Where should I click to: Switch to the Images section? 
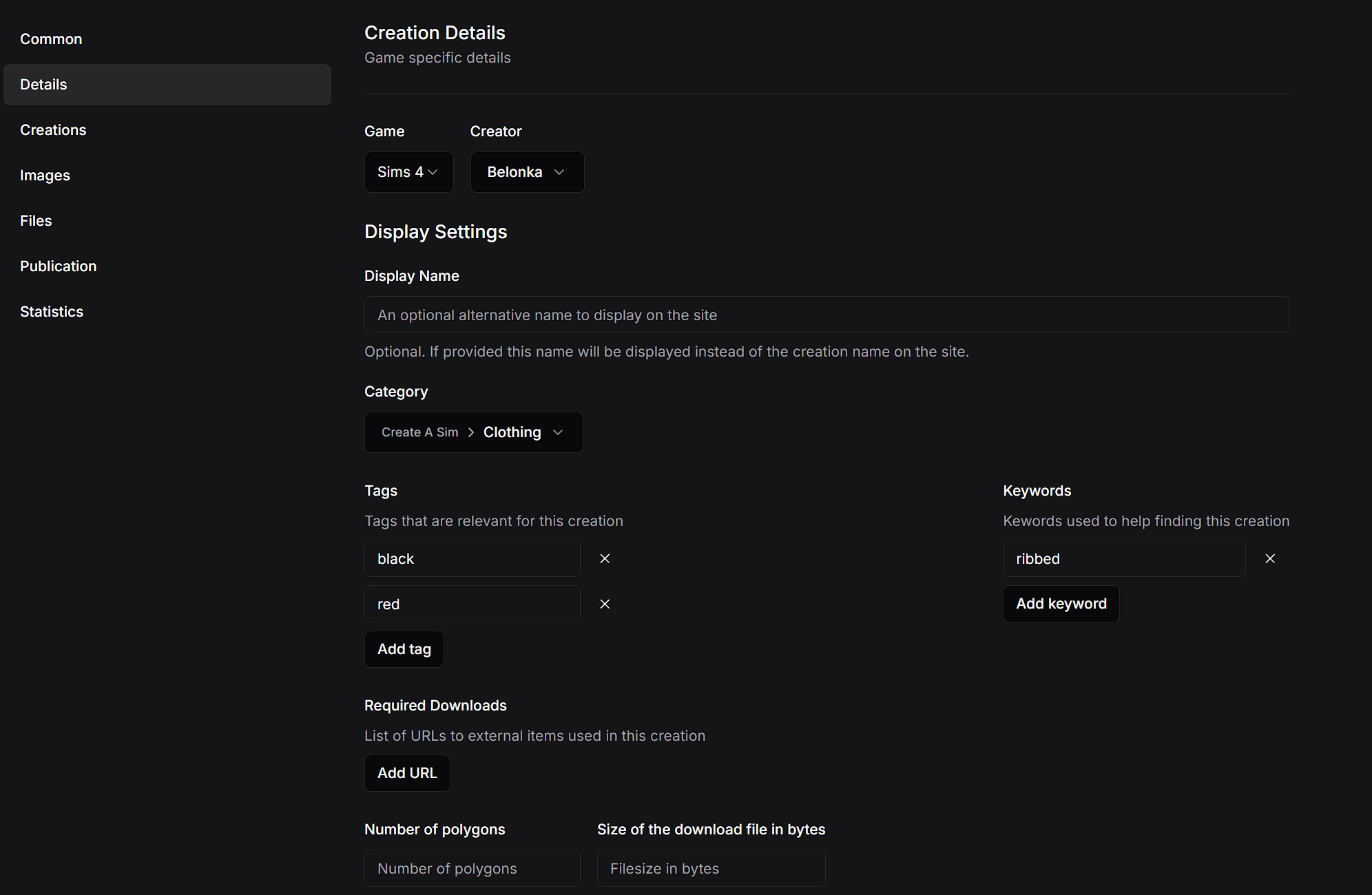[45, 176]
